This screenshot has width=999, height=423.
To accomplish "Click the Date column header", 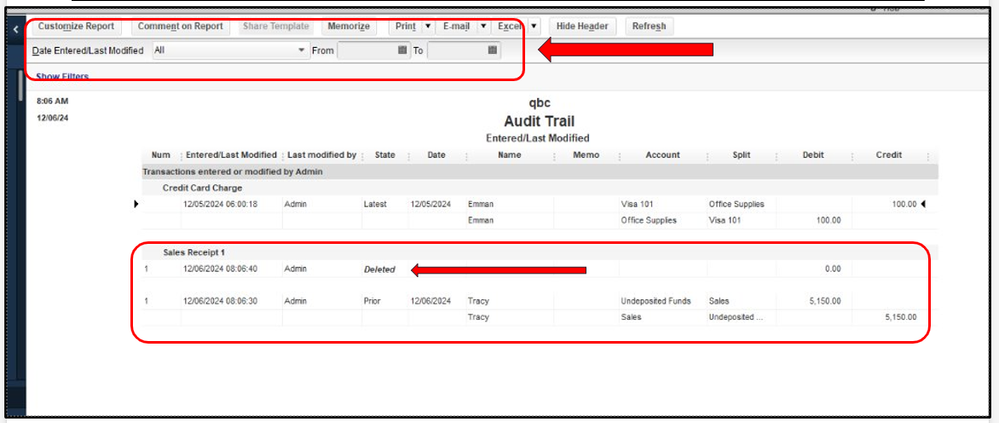I will tap(436, 155).
